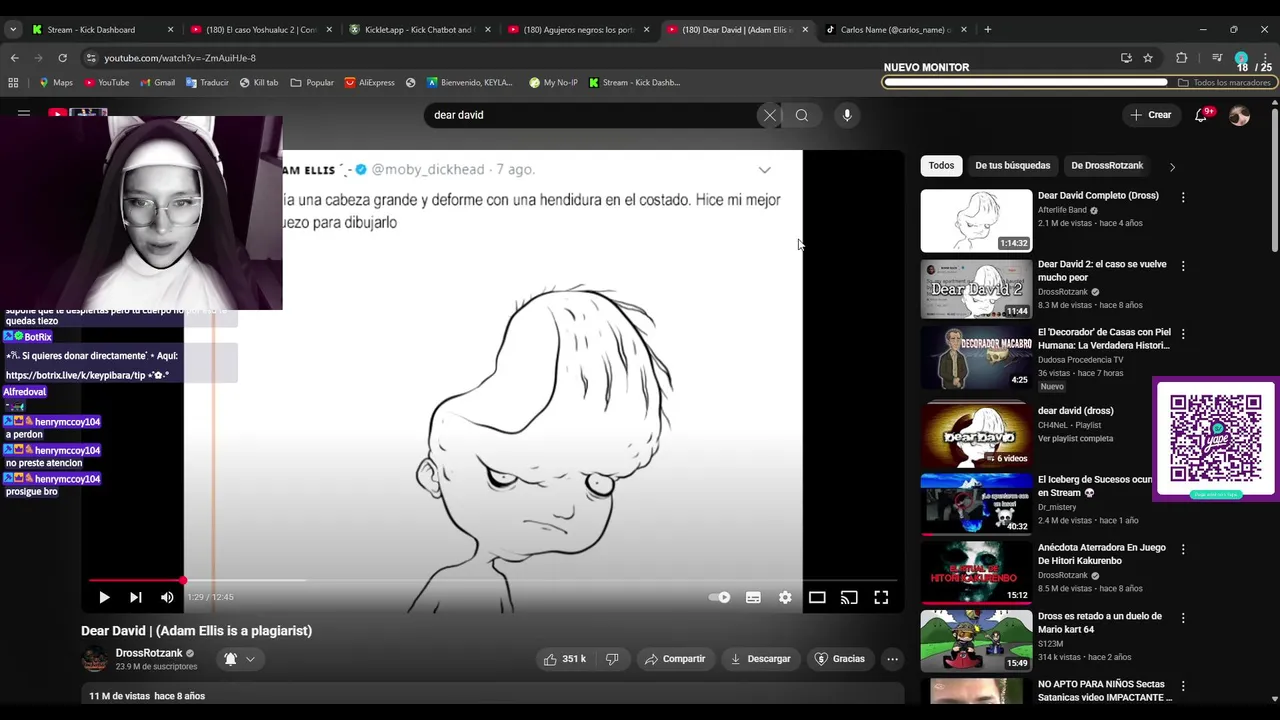Open the player settings gear

[x=785, y=597]
